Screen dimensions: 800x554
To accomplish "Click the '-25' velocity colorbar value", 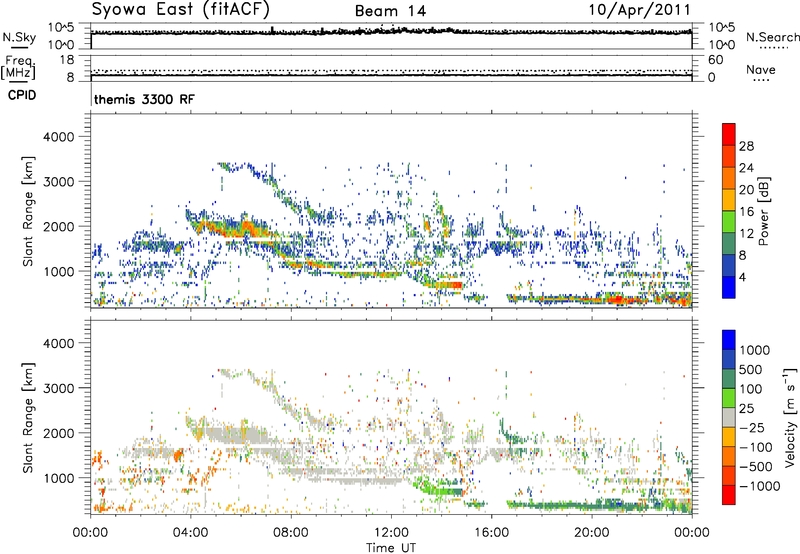I will click(x=753, y=427).
